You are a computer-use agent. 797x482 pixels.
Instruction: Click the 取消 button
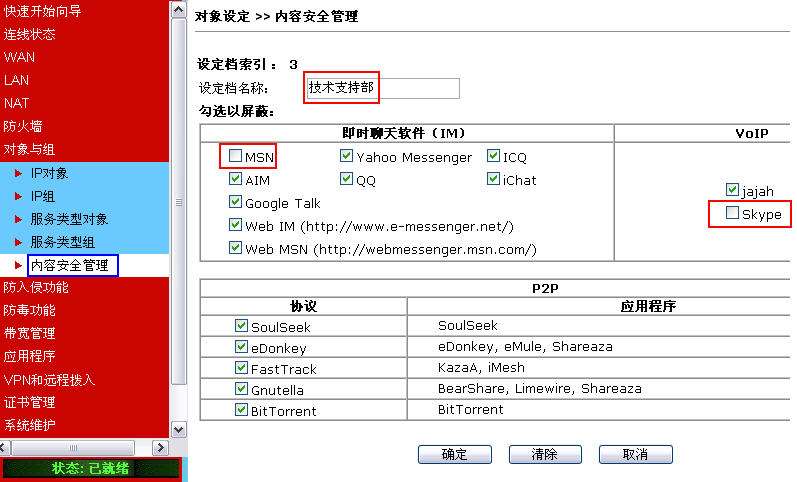(x=635, y=454)
